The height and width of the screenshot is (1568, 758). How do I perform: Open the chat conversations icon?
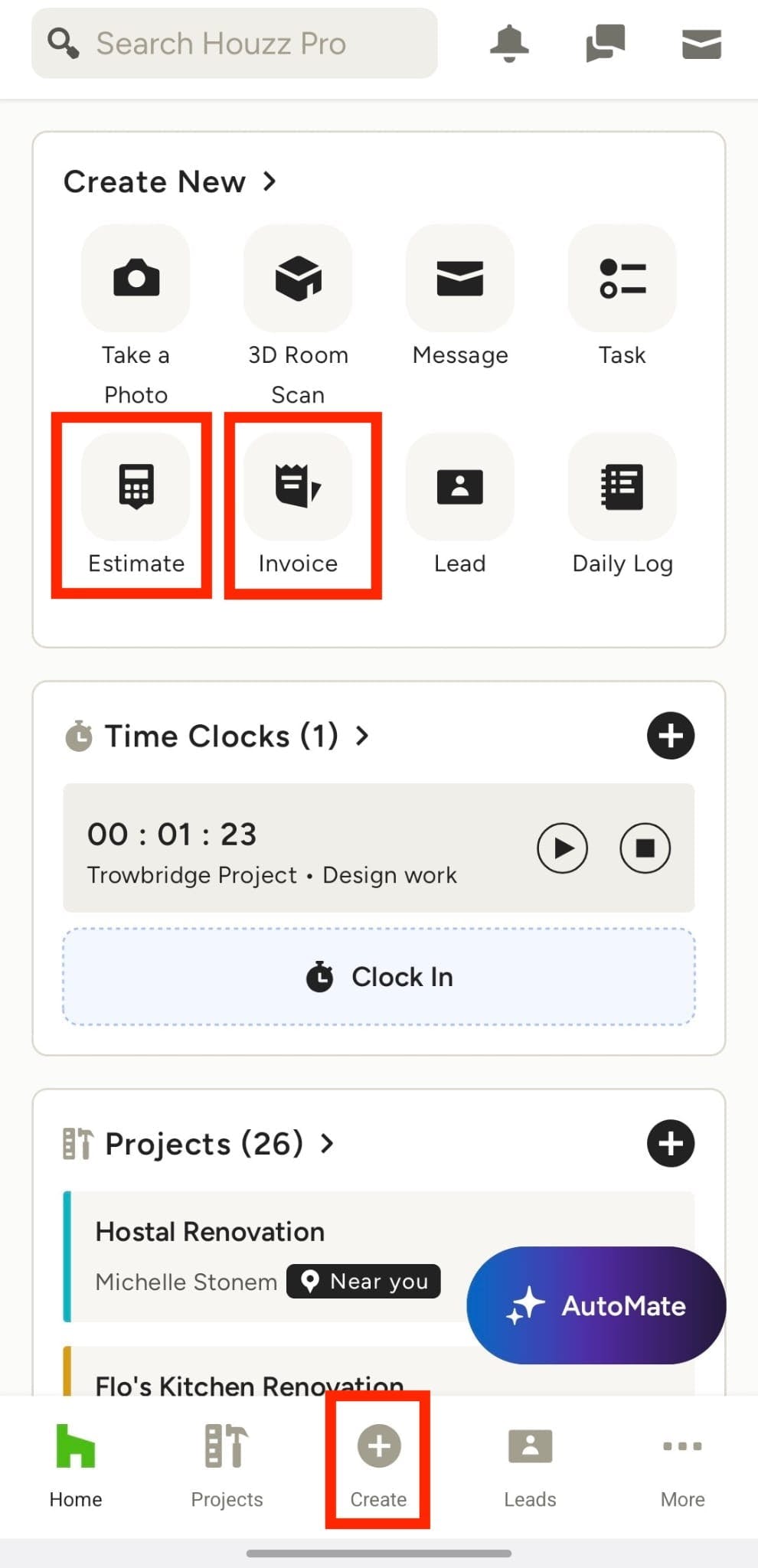(605, 44)
